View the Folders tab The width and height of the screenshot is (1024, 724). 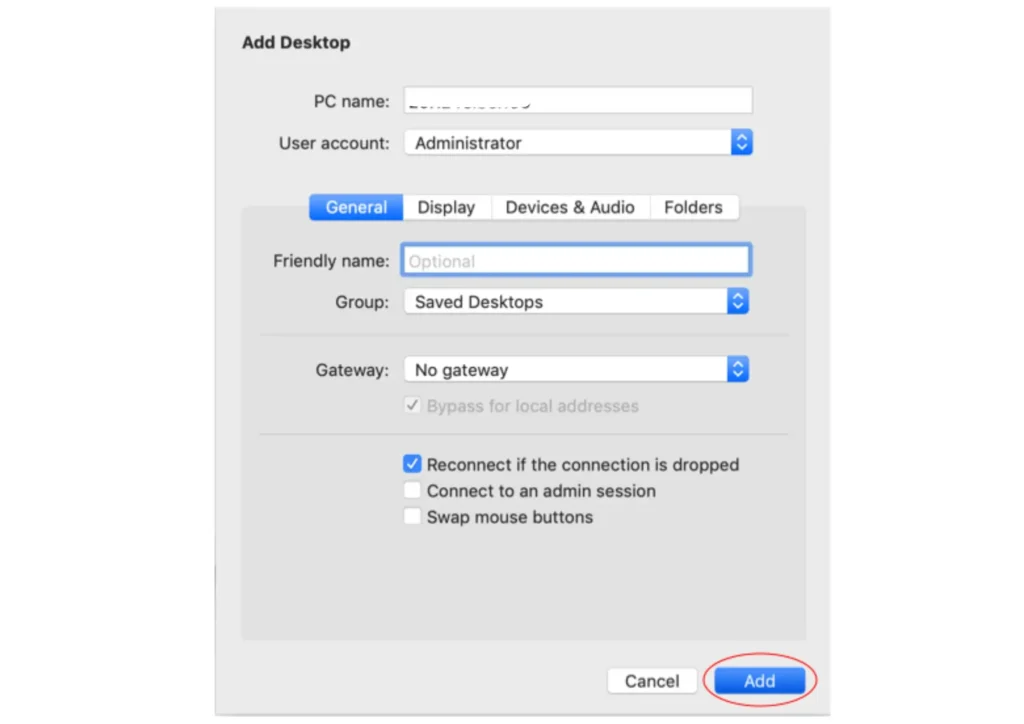(x=694, y=207)
